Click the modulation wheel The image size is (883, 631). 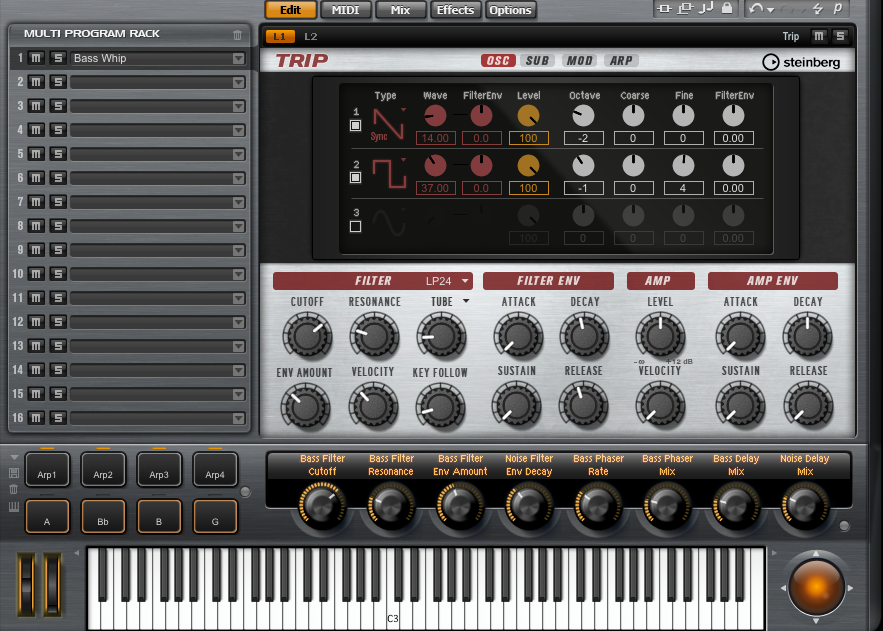pos(52,584)
